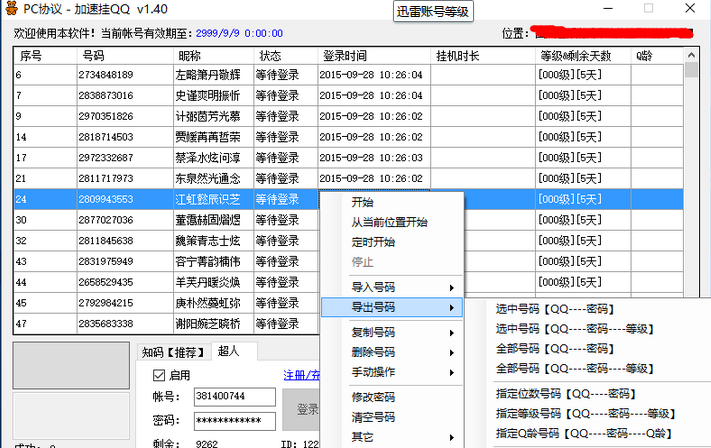Image resolution: width=711 pixels, height=448 pixels.
Task: Sort by 序号 column header
Action: (45, 56)
